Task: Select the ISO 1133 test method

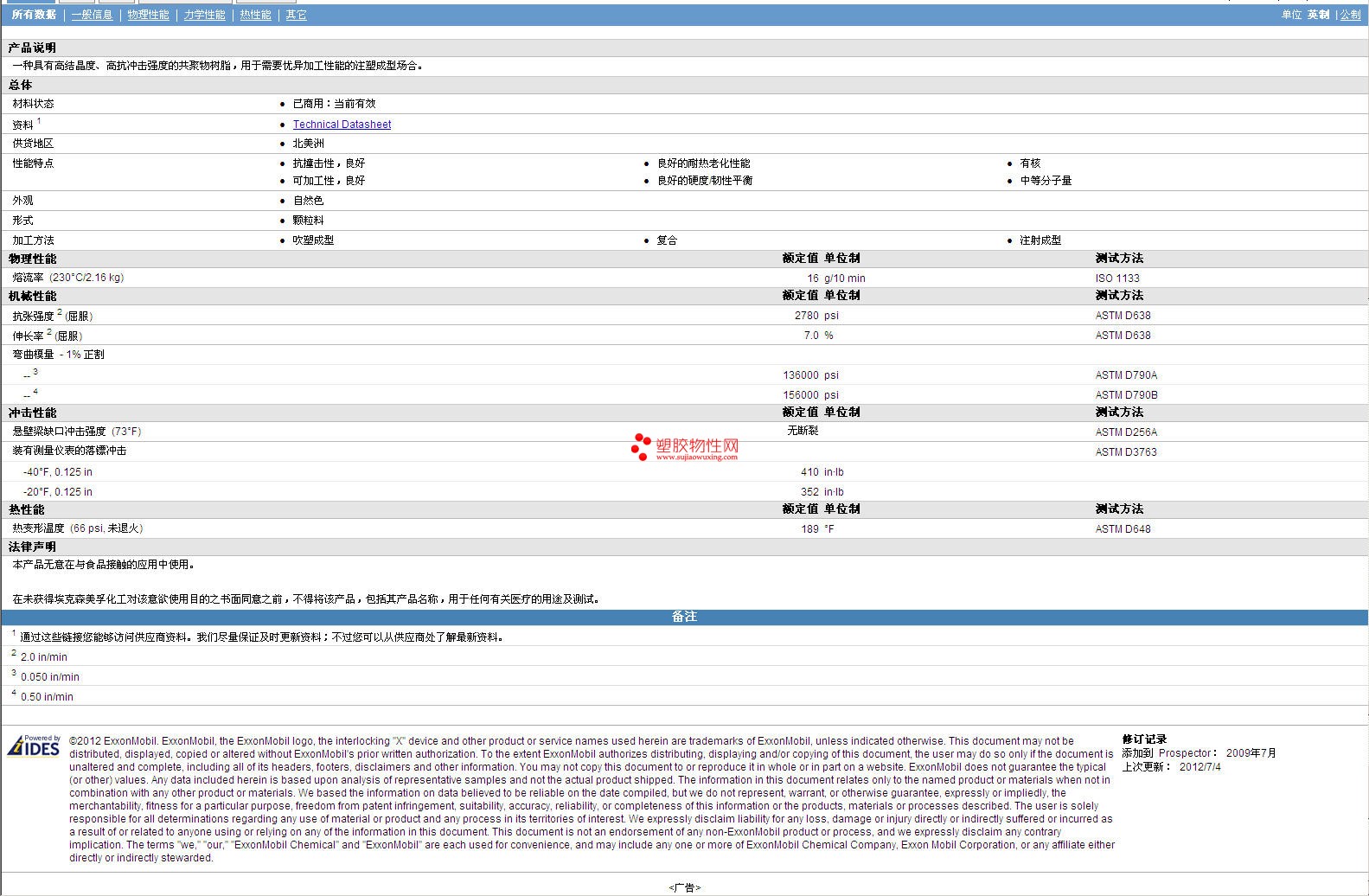Action: tap(1117, 278)
